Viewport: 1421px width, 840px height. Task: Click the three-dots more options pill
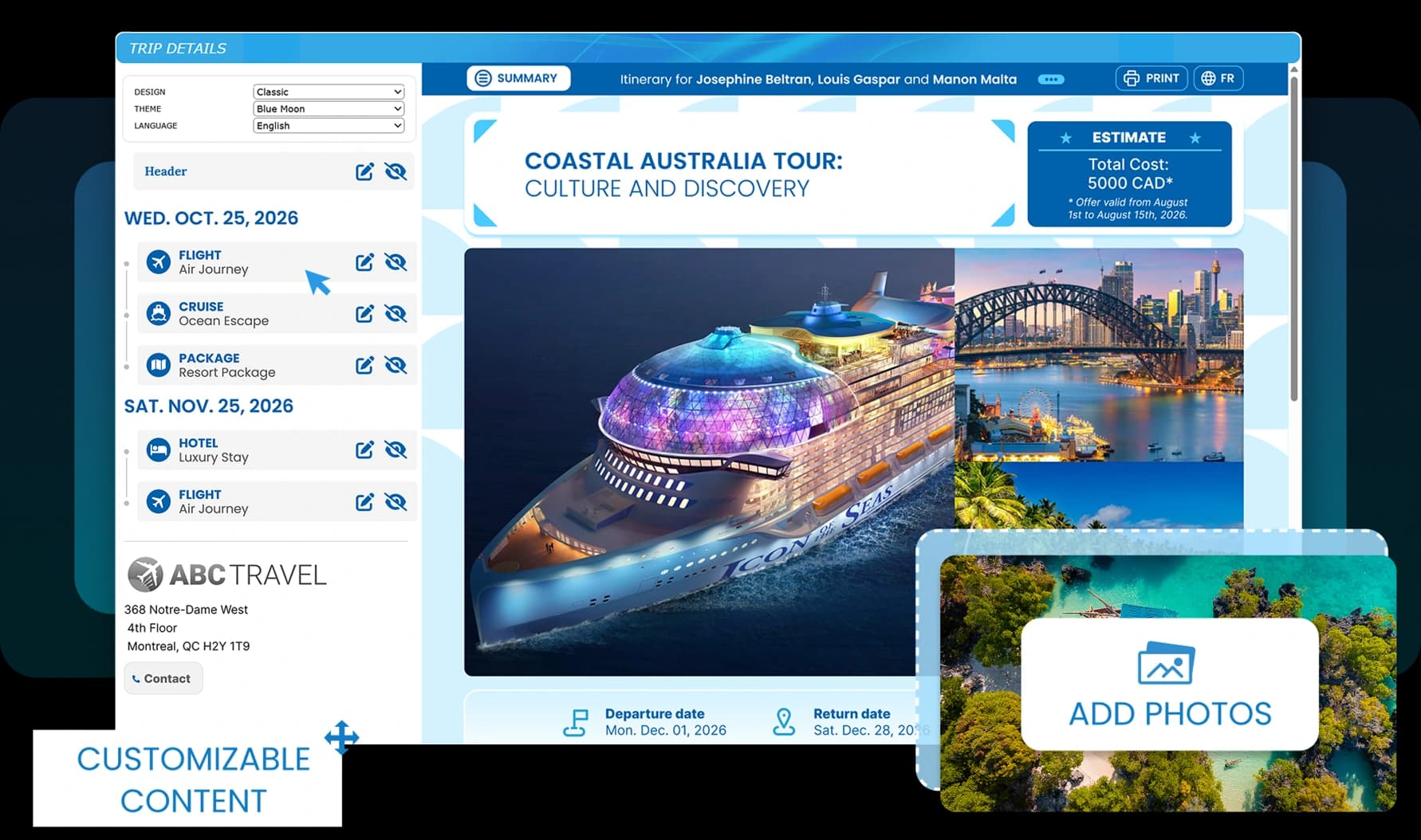[1051, 79]
